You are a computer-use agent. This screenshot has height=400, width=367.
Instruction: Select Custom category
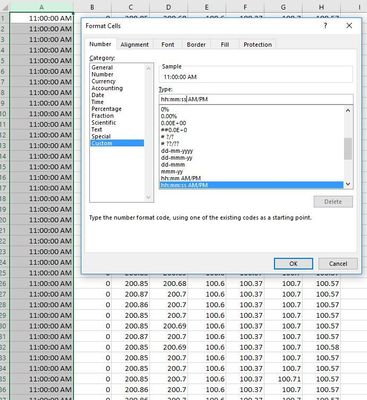[x=117, y=143]
